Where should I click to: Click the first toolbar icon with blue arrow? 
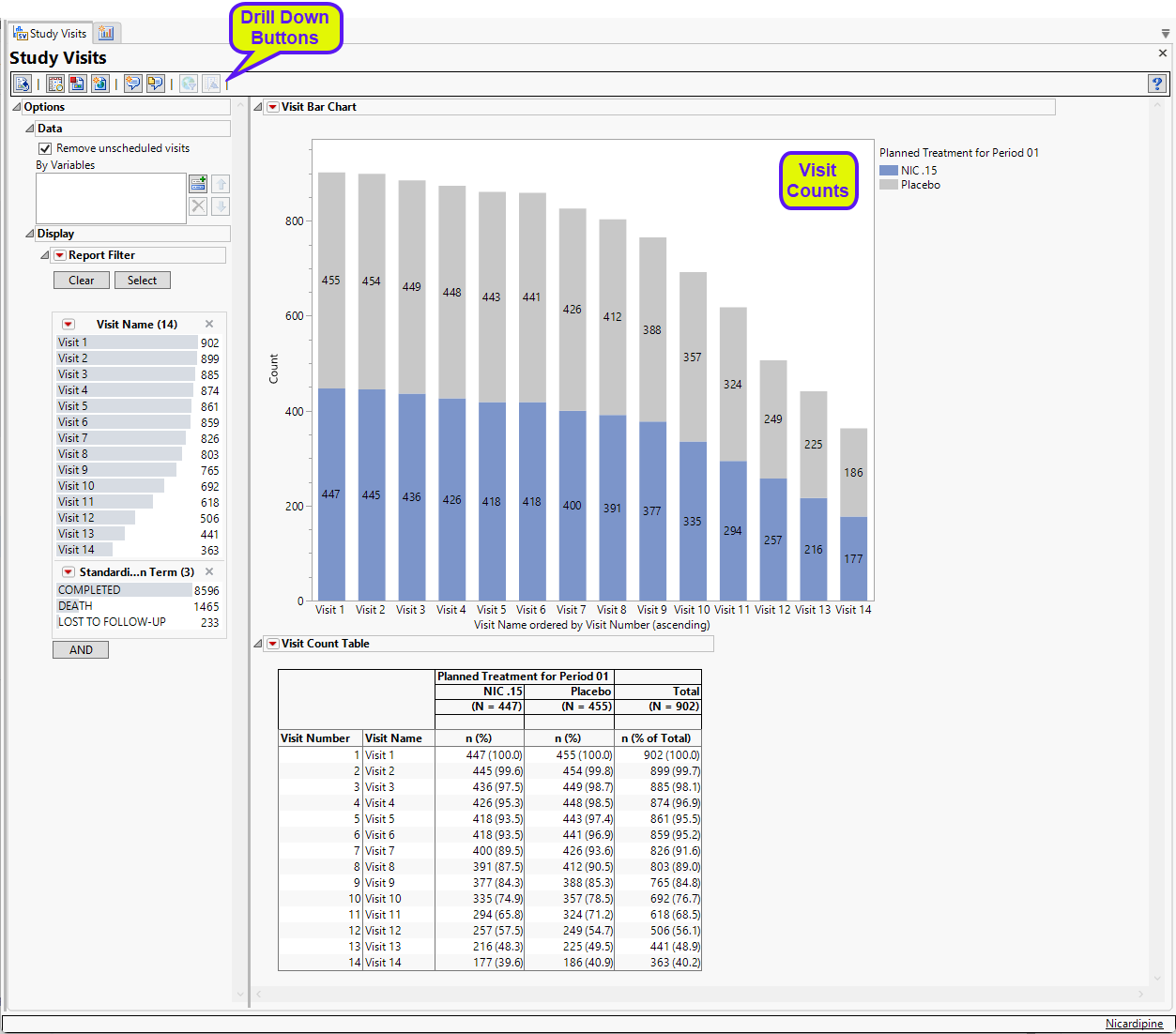coord(23,84)
